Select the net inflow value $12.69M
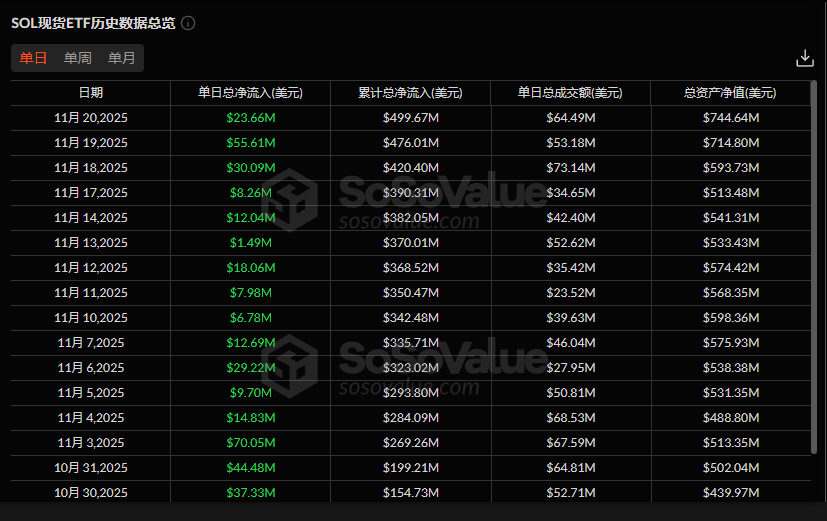 251,343
